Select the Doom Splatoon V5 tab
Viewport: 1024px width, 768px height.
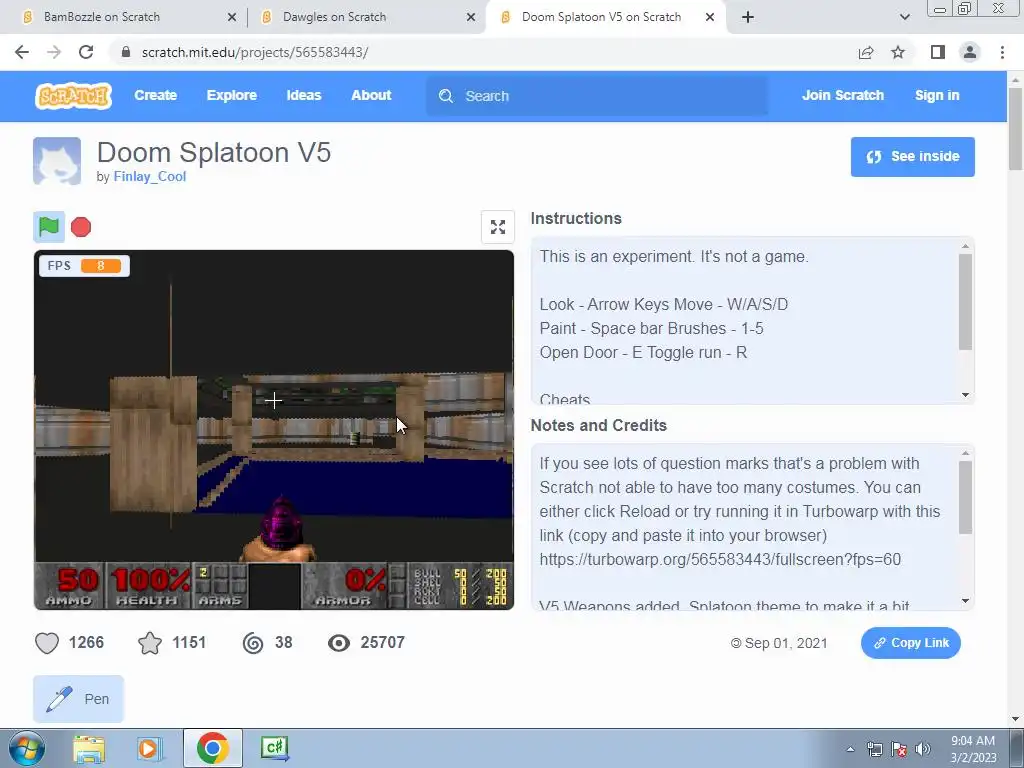tap(605, 17)
